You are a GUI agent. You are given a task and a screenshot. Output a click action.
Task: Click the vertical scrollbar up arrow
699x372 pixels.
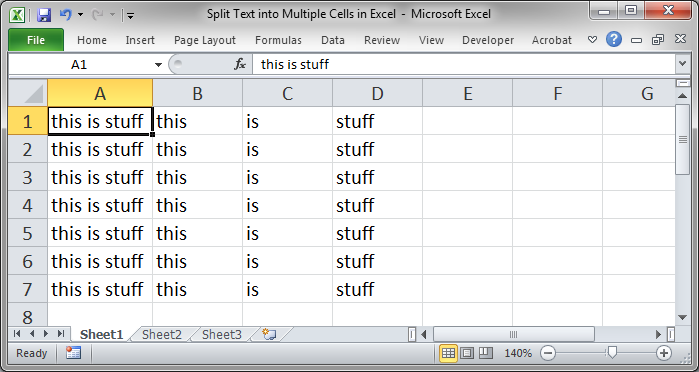683,95
